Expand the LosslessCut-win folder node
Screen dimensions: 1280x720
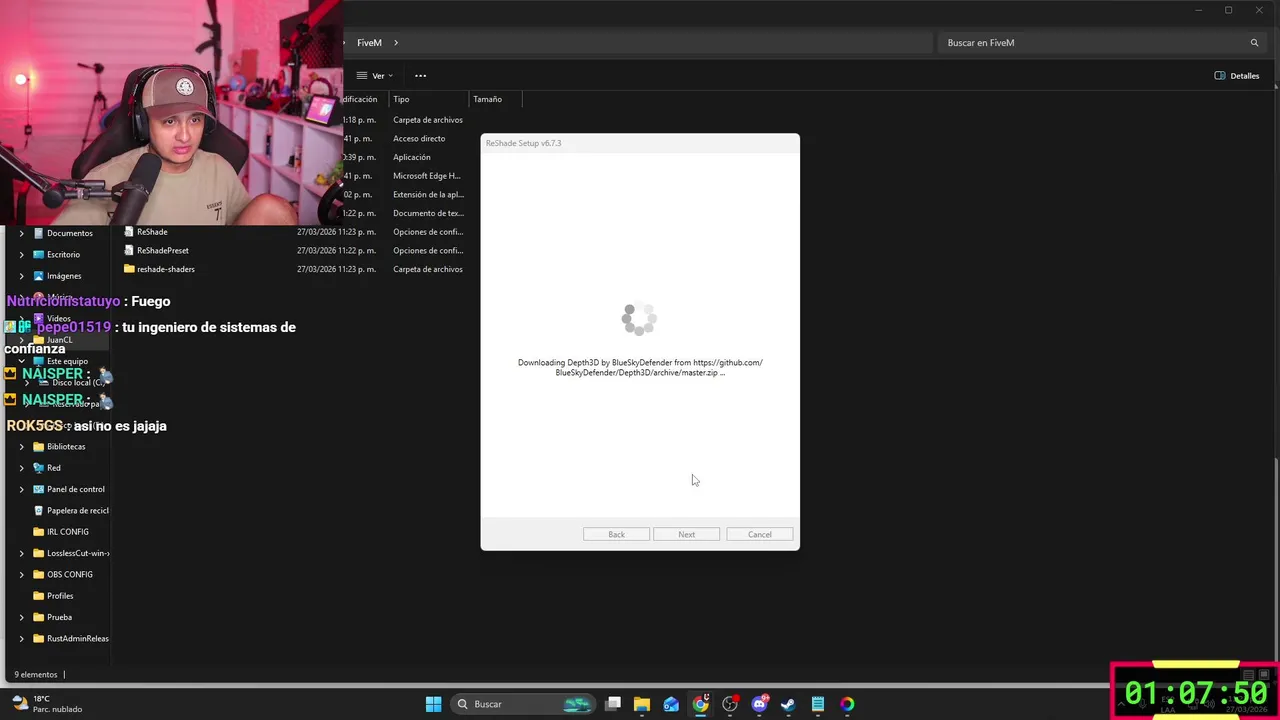point(21,553)
